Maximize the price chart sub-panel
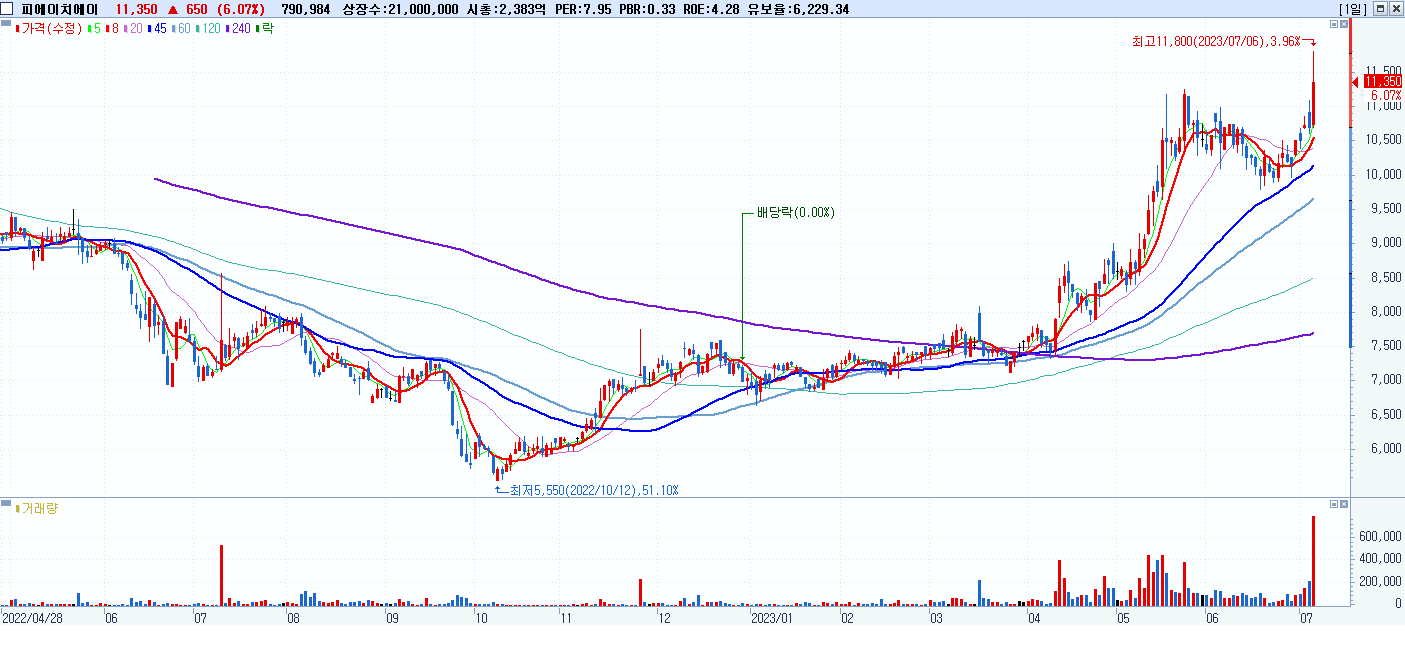This screenshot has height=648, width=1405. (1332, 26)
